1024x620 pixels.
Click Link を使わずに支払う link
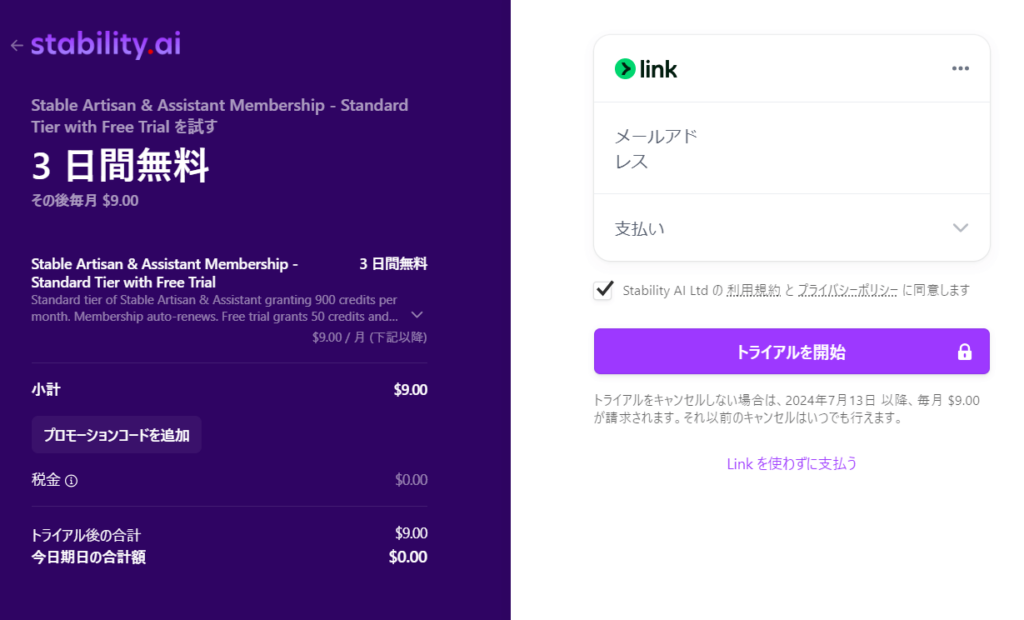tap(792, 464)
